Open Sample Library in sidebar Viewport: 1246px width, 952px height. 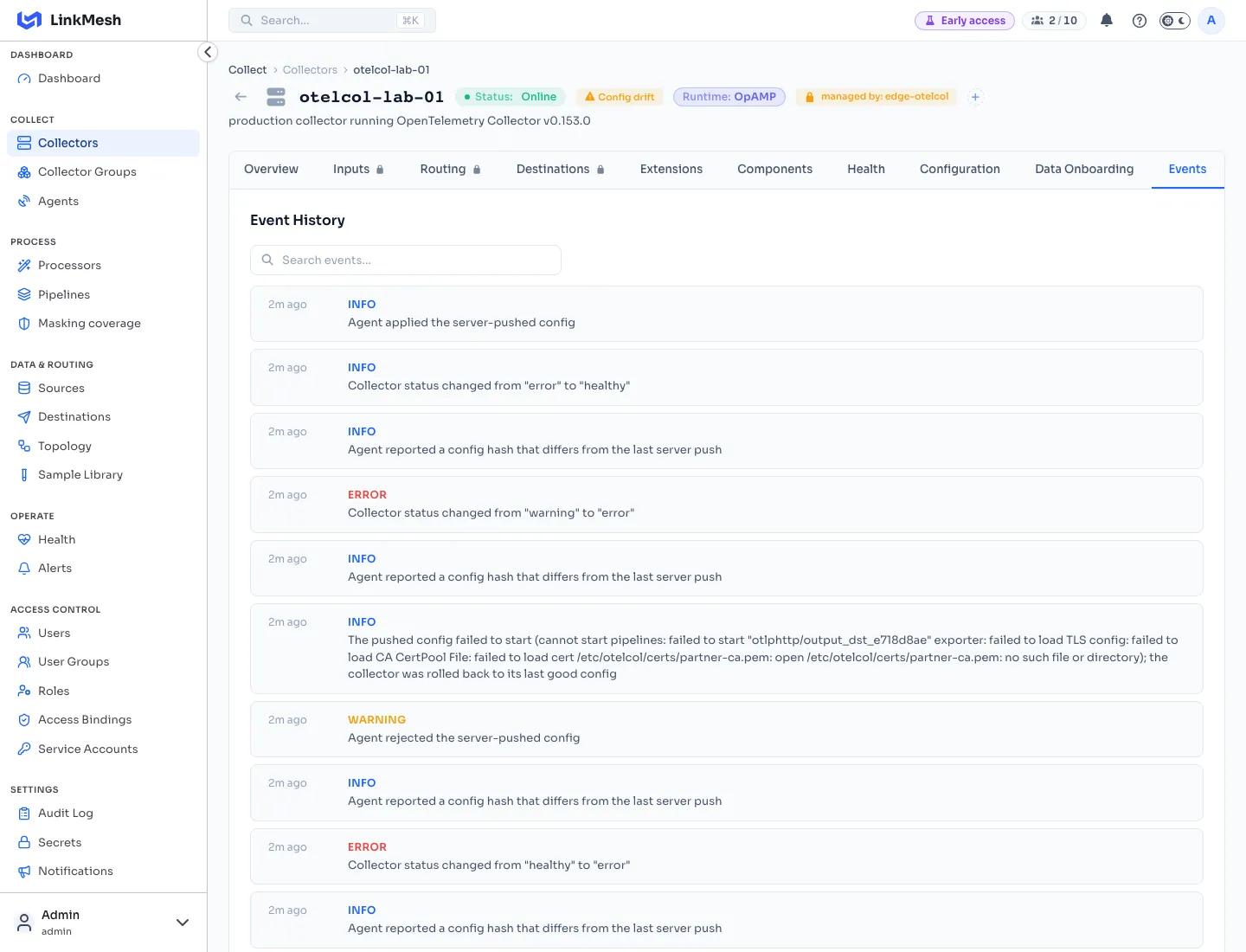[x=103, y=475]
